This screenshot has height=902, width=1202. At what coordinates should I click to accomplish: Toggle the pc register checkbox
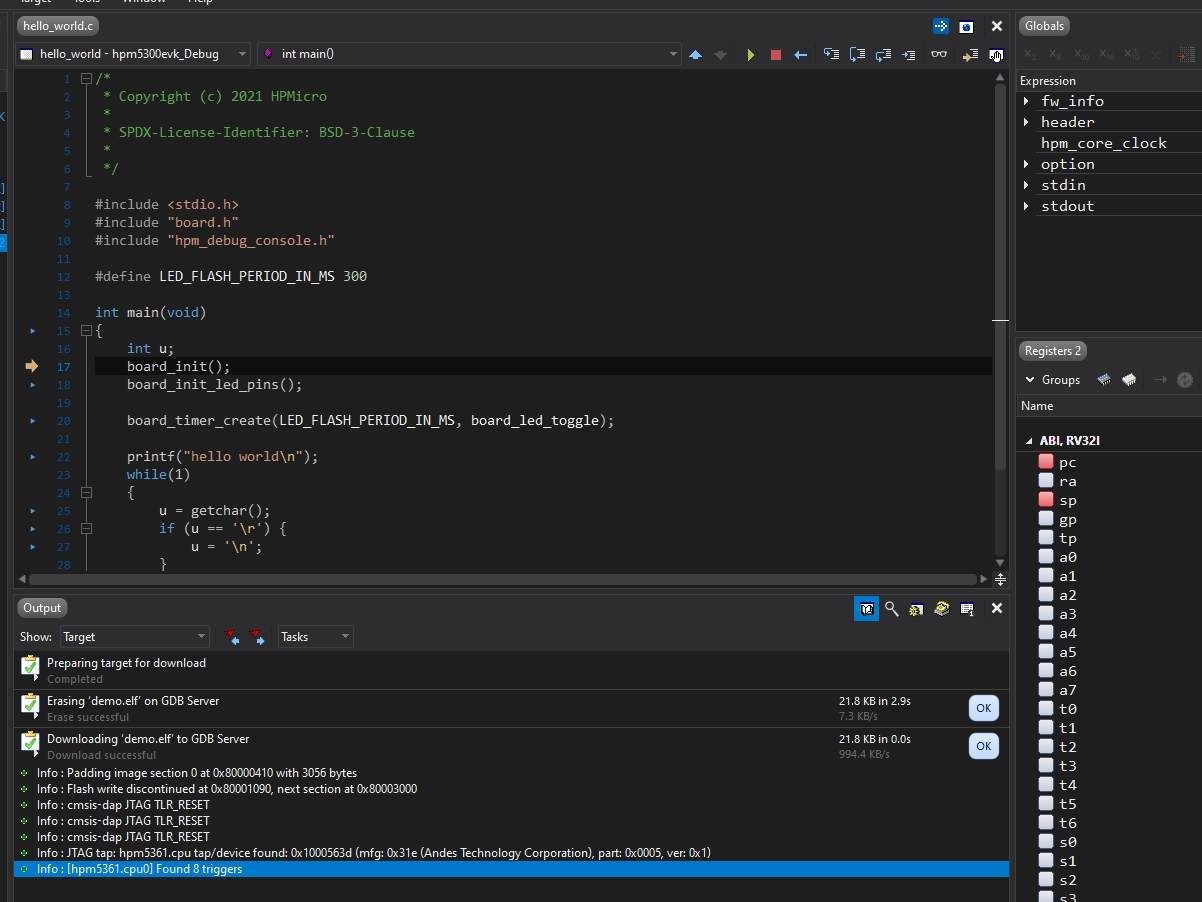tap(1046, 462)
